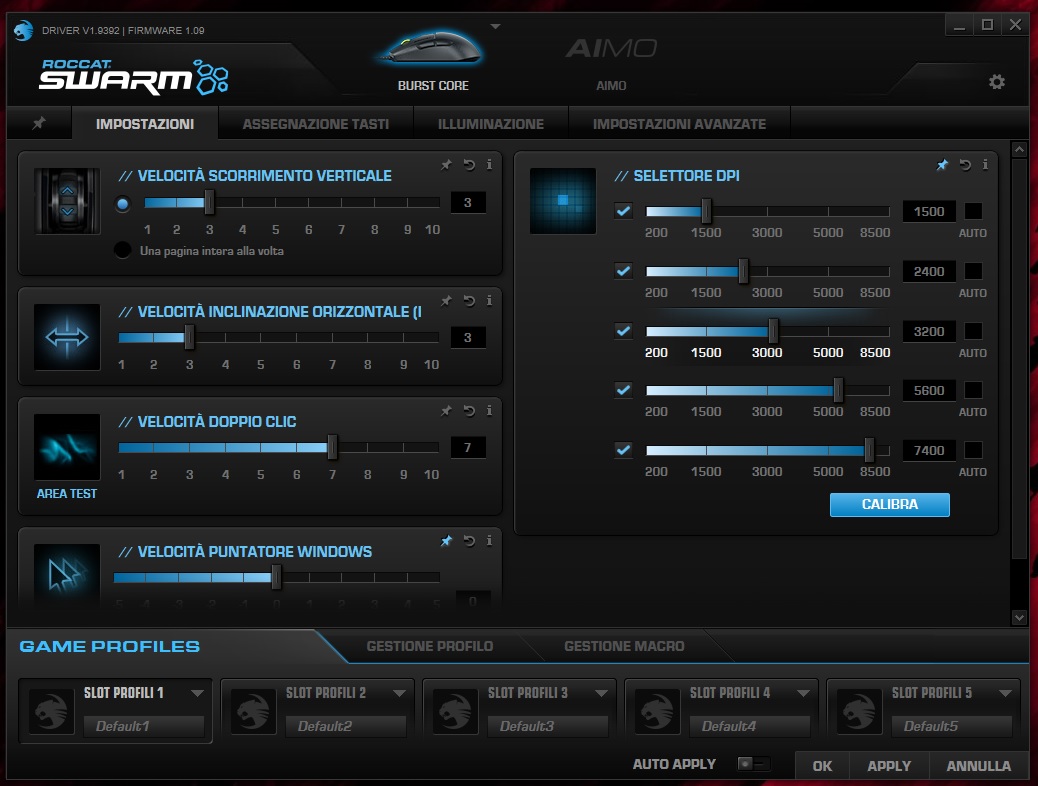Click the Calibra button

pyautogui.click(x=890, y=505)
